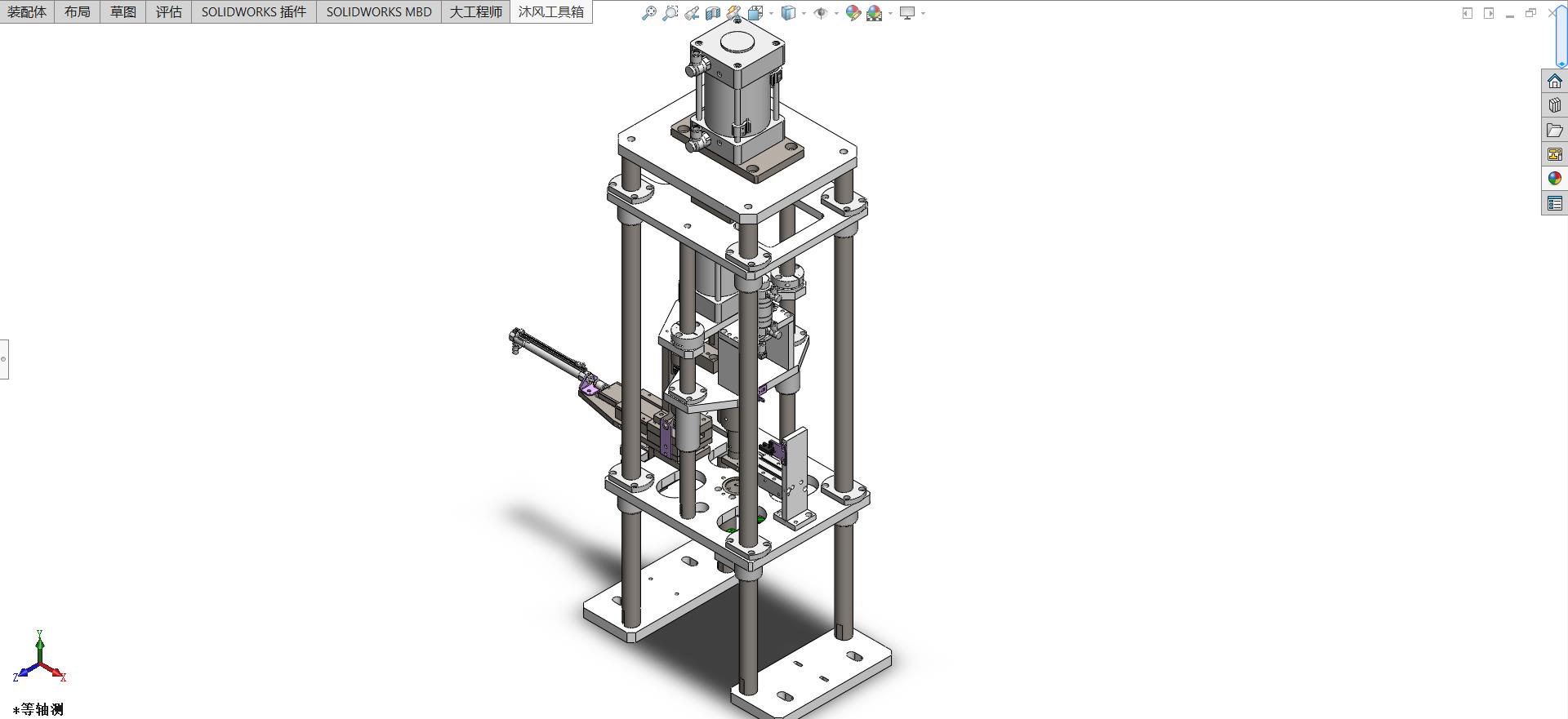Image resolution: width=1568 pixels, height=719 pixels.
Task: Click the View Settings monitor icon
Action: pyautogui.click(x=907, y=13)
